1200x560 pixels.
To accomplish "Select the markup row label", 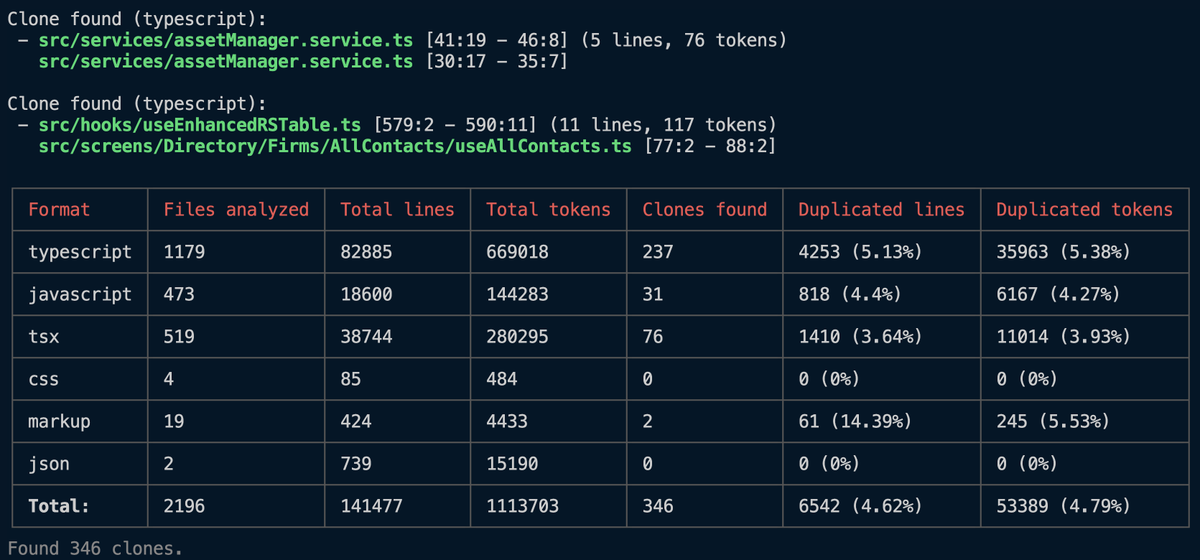I will (59, 421).
